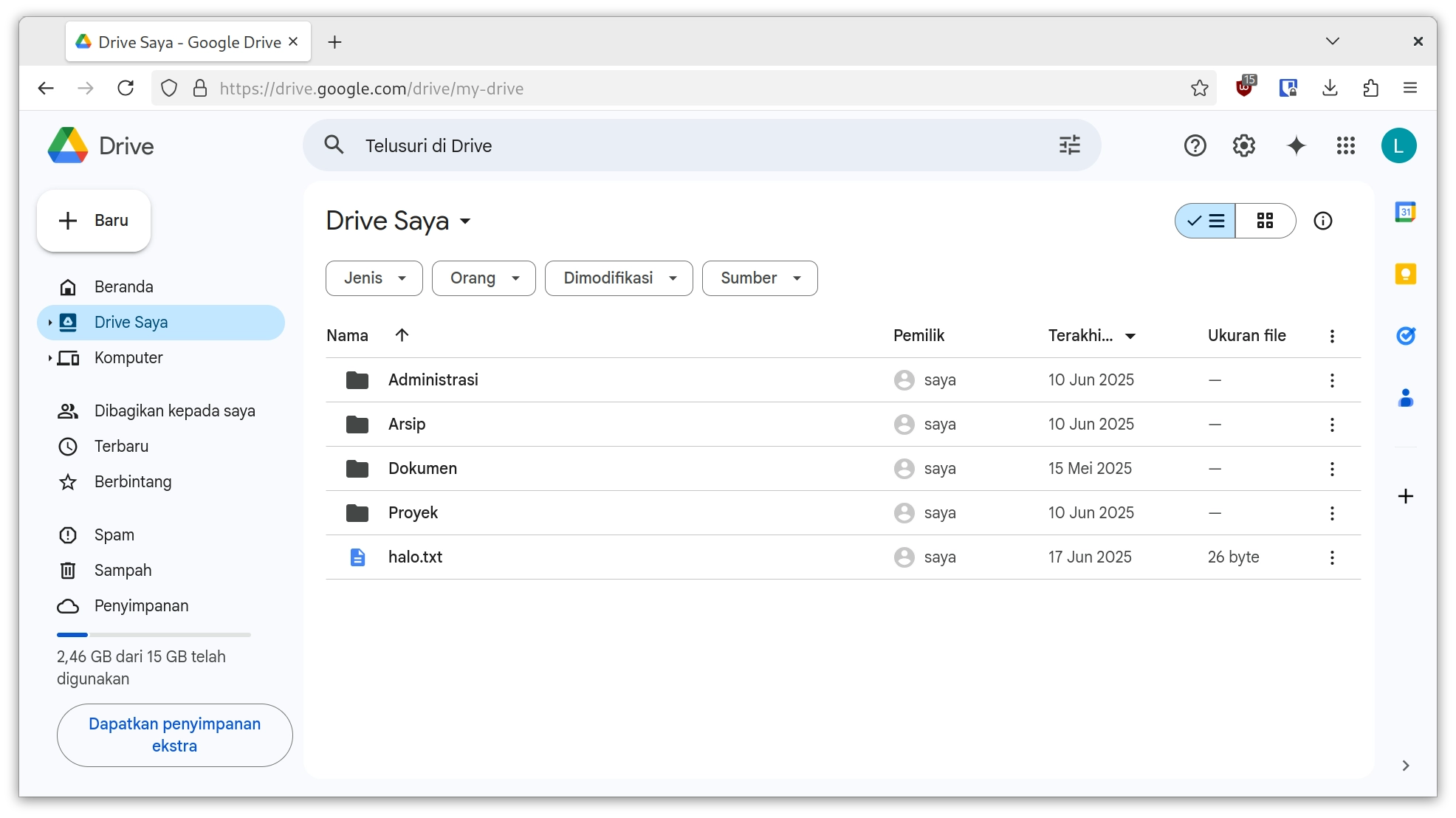This screenshot has height=818, width=1456.
Task: Expand the Komputer tree arrow
Action: coord(49,358)
